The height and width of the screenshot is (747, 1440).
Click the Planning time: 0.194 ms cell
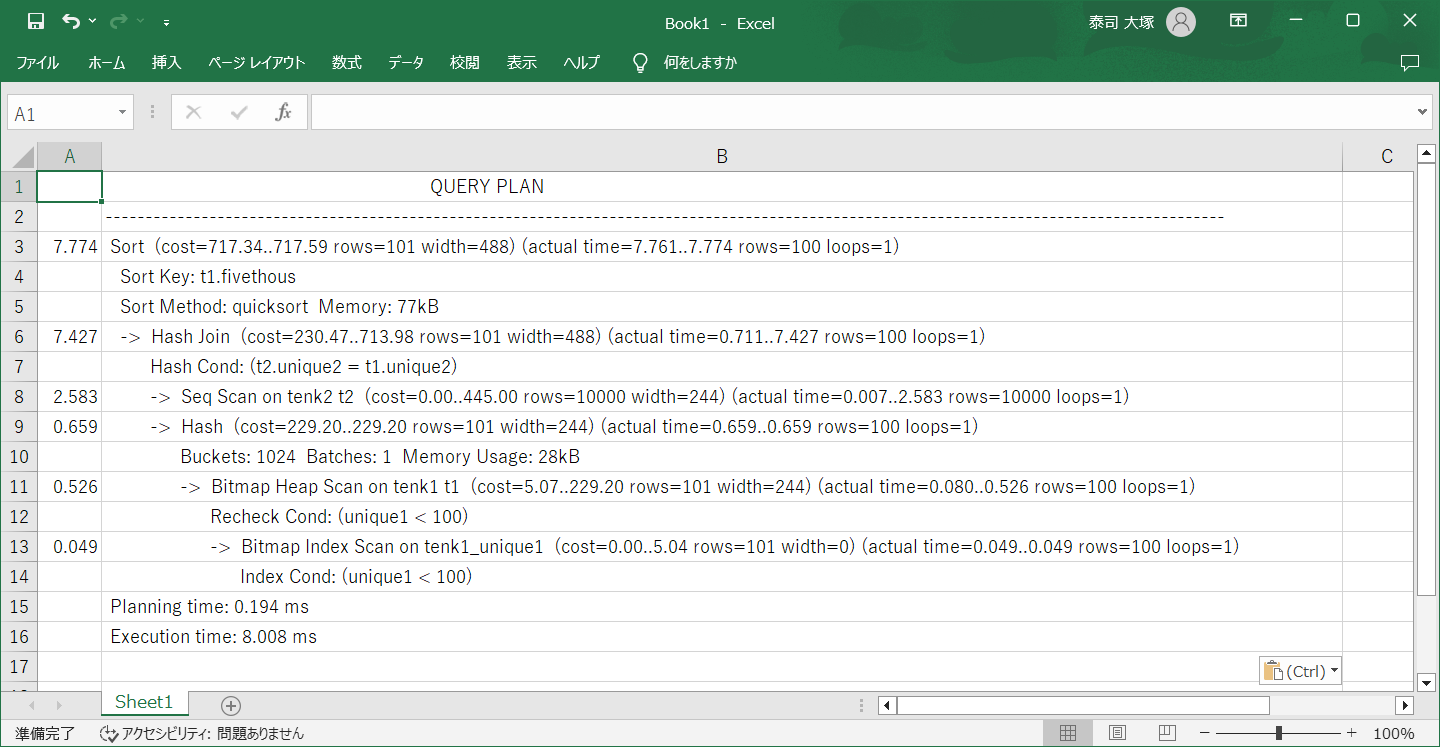(722, 607)
